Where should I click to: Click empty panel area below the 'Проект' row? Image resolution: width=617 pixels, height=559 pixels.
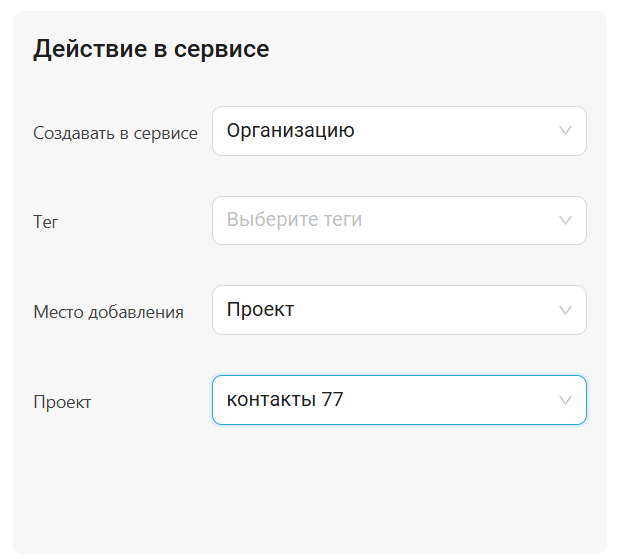(310, 490)
